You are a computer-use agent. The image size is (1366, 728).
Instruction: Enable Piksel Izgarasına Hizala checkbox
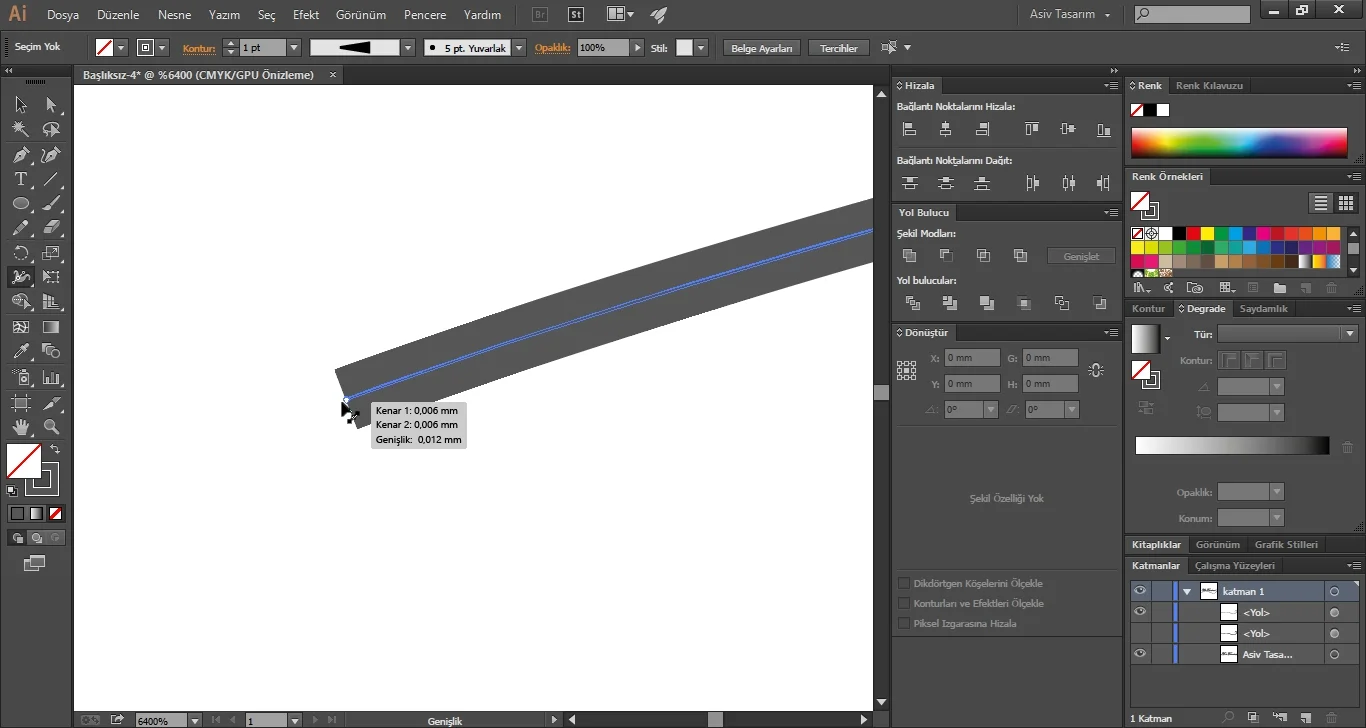pos(904,624)
